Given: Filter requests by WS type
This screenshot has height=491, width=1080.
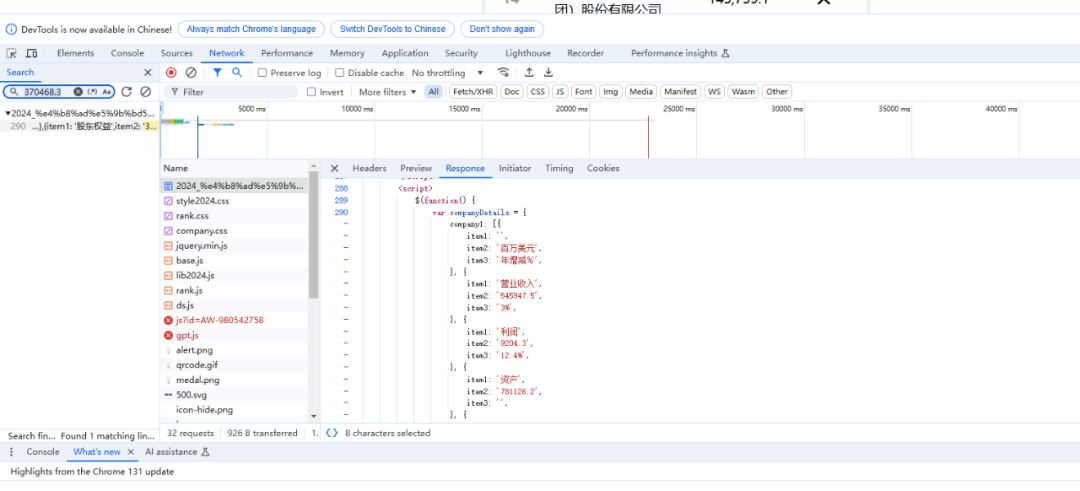Looking at the screenshot, I should click(715, 92).
